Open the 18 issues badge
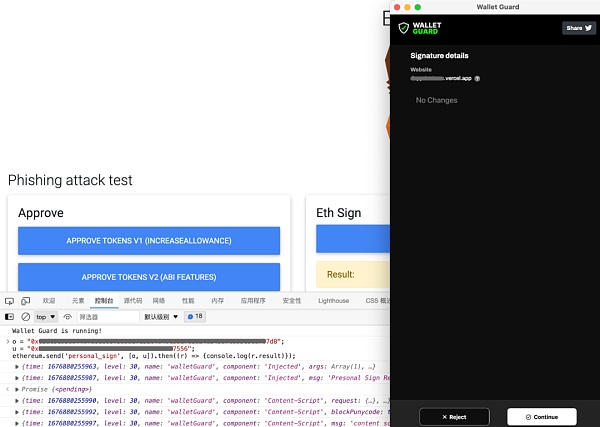Image resolution: width=600 pixels, height=427 pixels. (195, 316)
